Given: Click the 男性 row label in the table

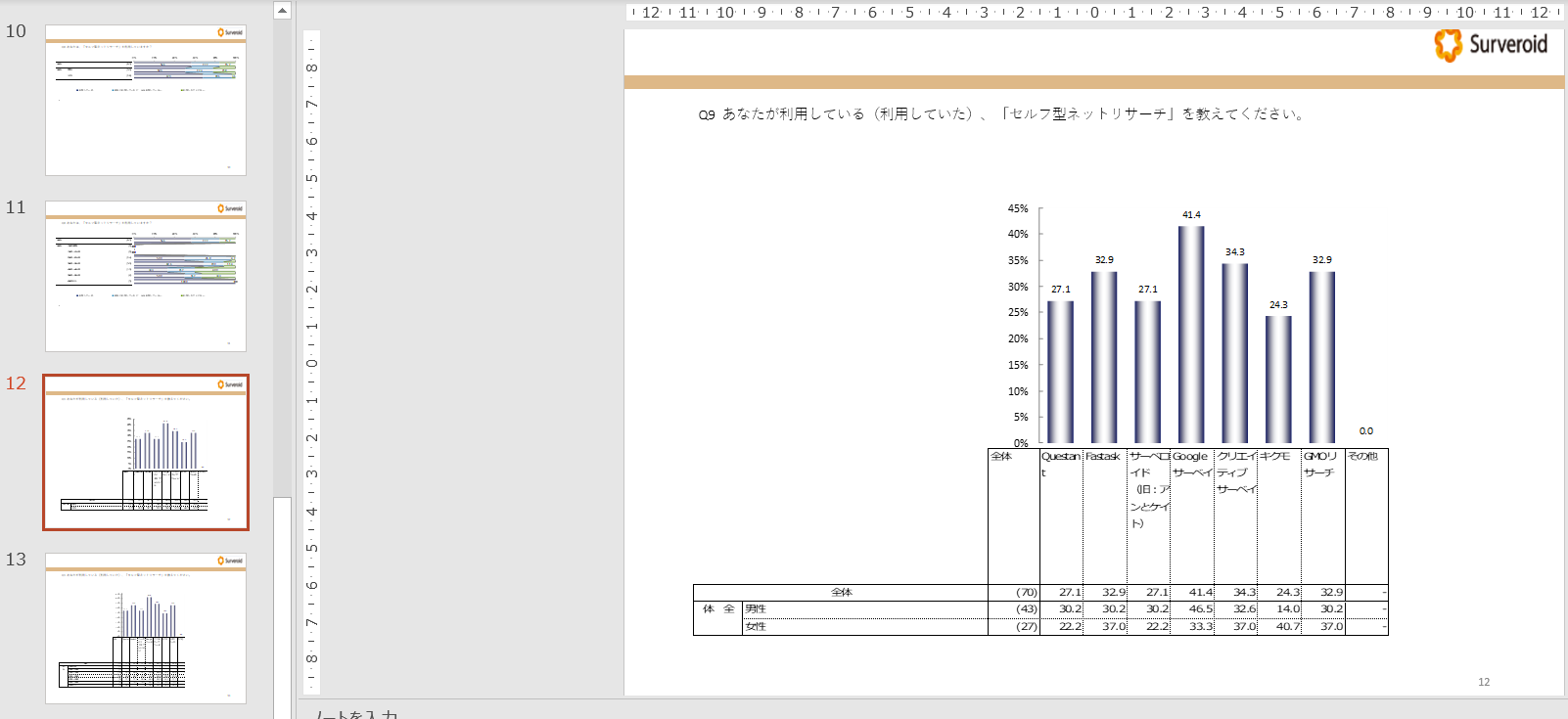Looking at the screenshot, I should click(x=756, y=609).
